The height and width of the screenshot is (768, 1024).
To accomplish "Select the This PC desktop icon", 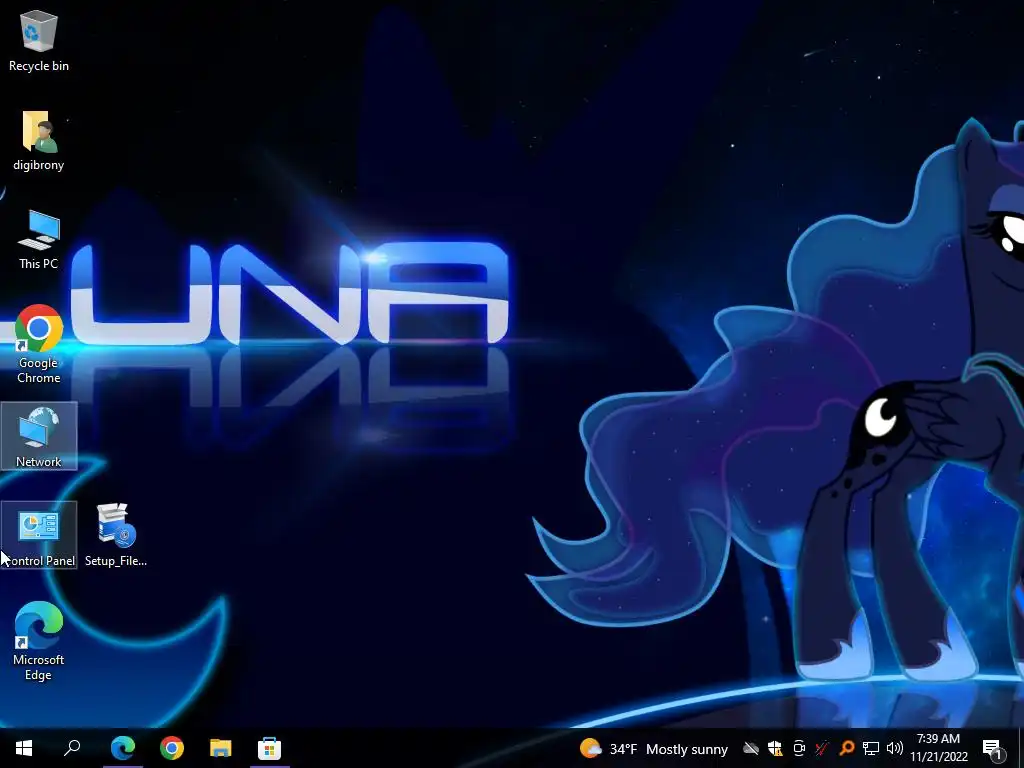I will [x=39, y=240].
